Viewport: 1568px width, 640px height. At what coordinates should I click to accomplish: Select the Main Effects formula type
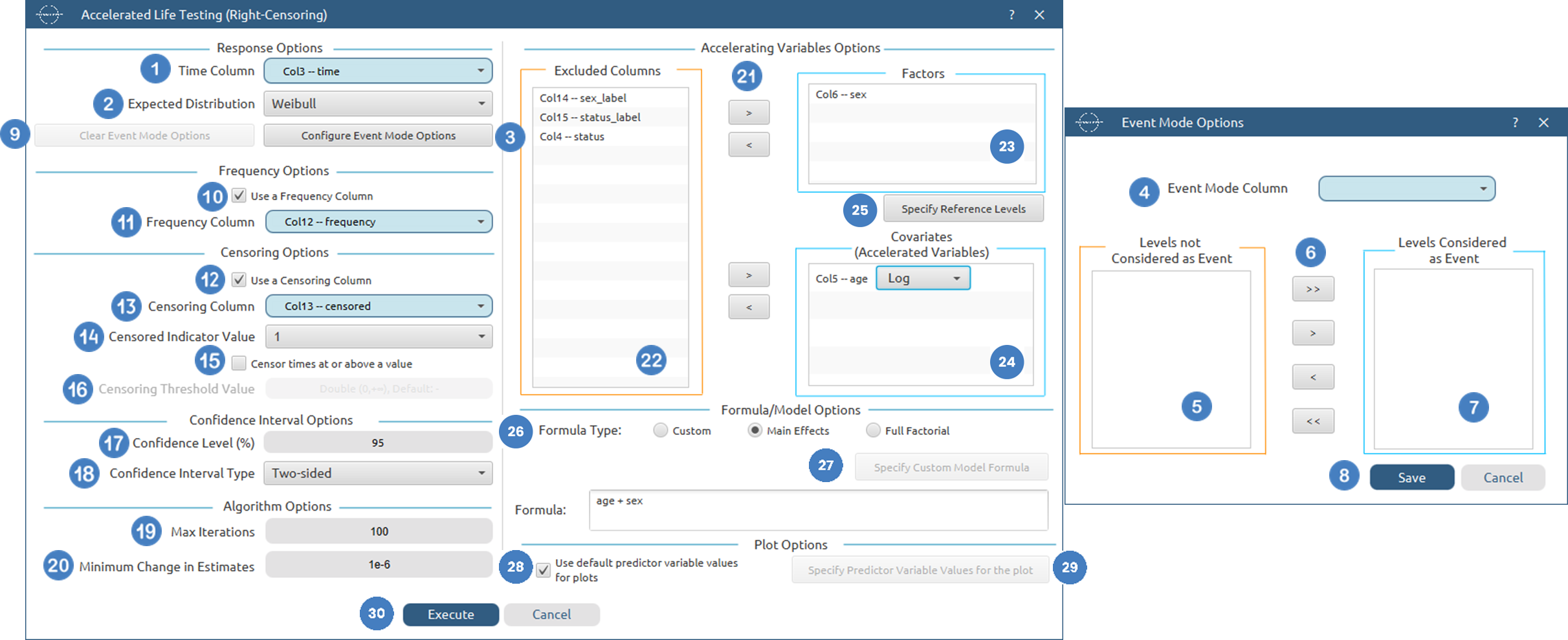tap(755, 430)
